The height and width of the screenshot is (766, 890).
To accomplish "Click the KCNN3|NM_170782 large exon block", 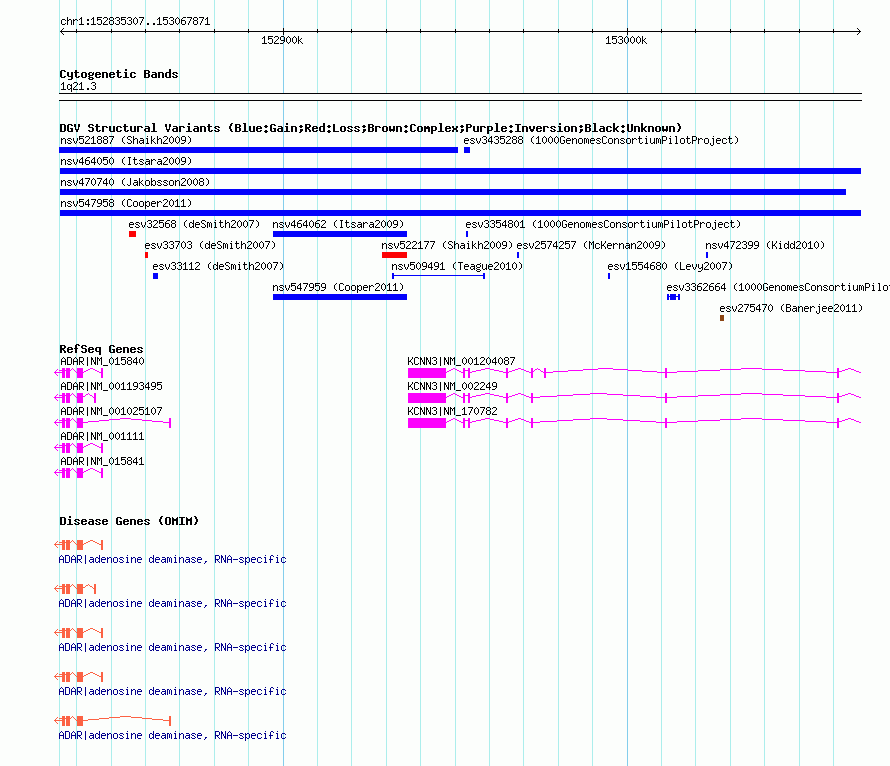I will [427, 423].
